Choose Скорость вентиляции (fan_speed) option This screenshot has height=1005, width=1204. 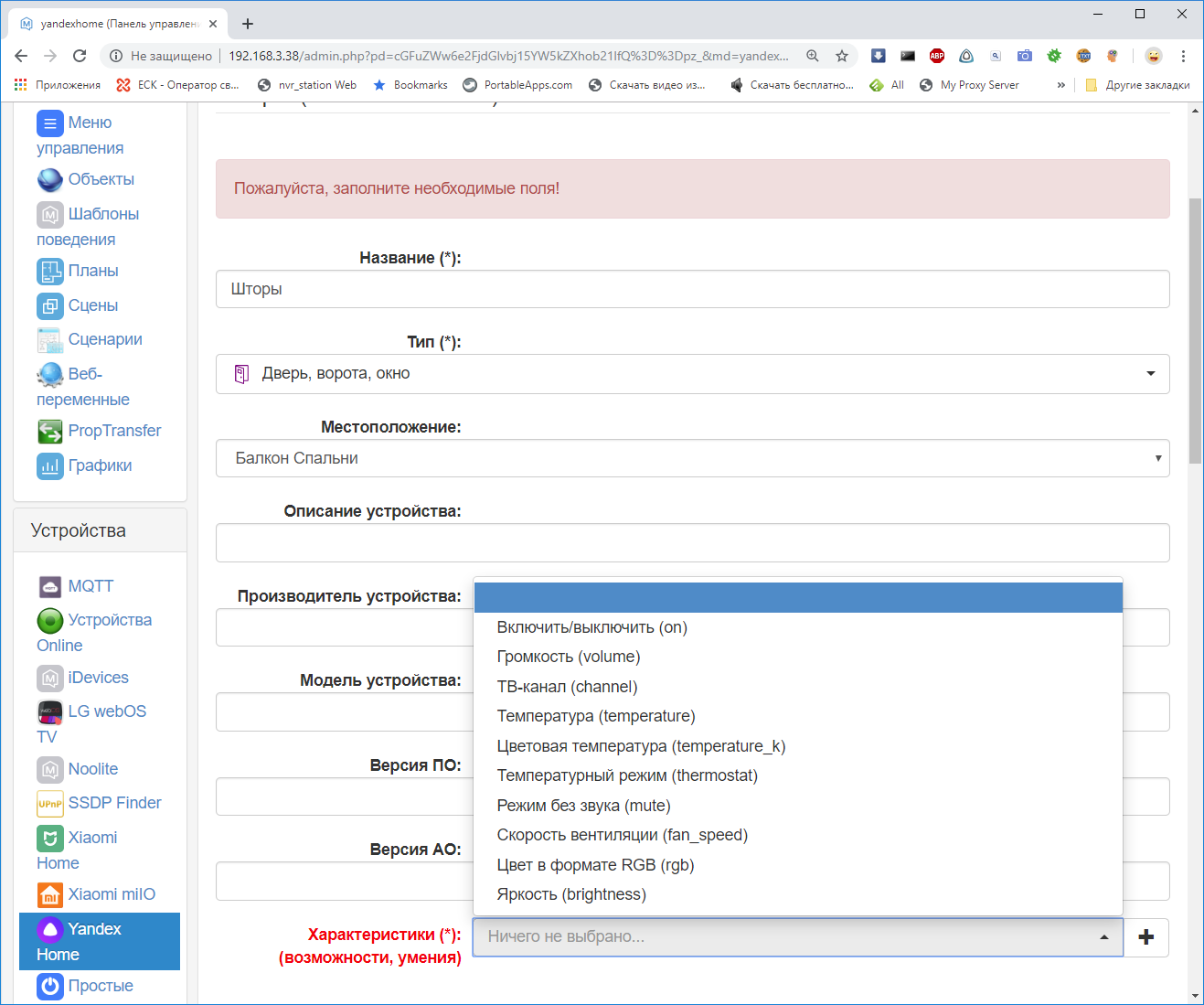coord(798,835)
